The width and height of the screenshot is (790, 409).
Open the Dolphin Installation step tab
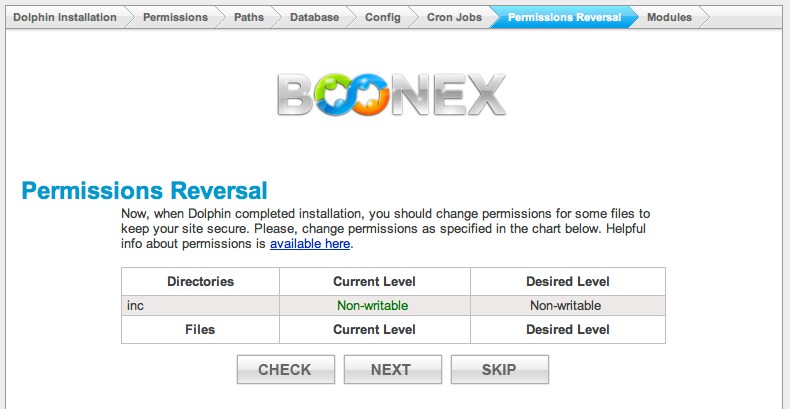click(65, 17)
